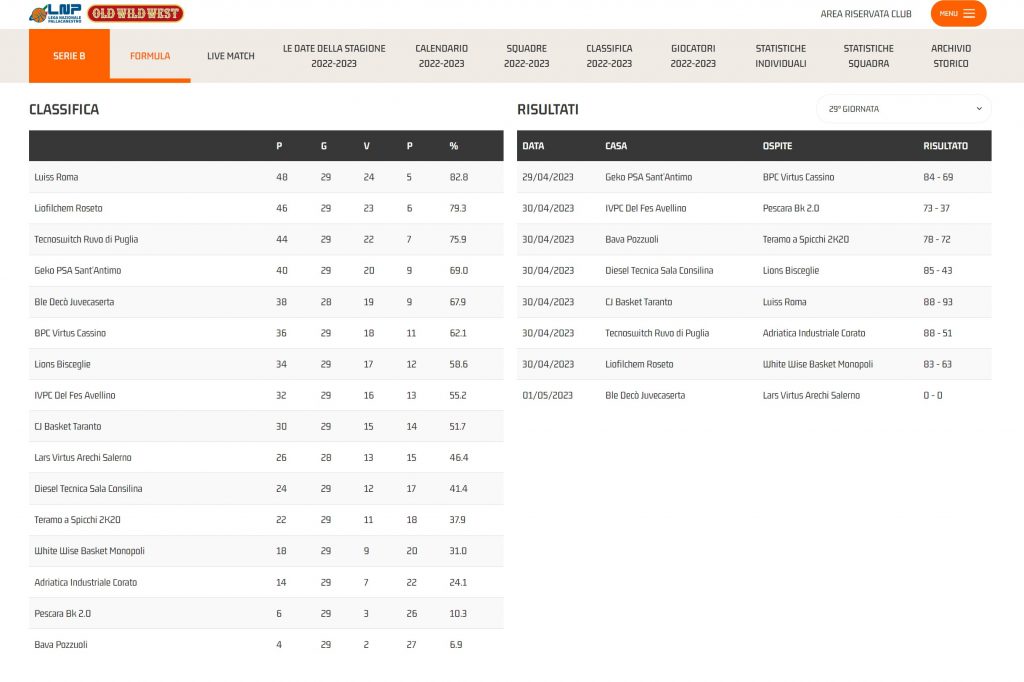This screenshot has height=682, width=1024.
Task: Click the 83 - 63 result
Action: [937, 364]
